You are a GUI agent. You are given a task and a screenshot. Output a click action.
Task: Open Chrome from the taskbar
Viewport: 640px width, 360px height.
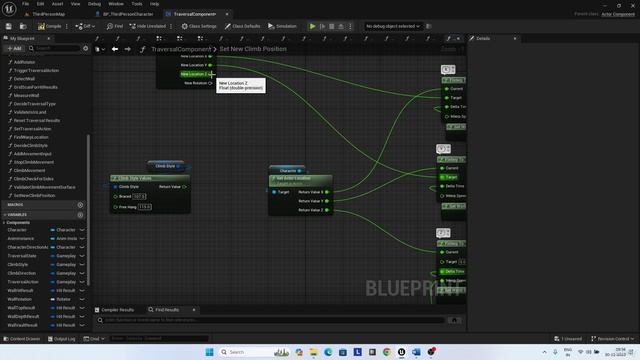coord(387,352)
